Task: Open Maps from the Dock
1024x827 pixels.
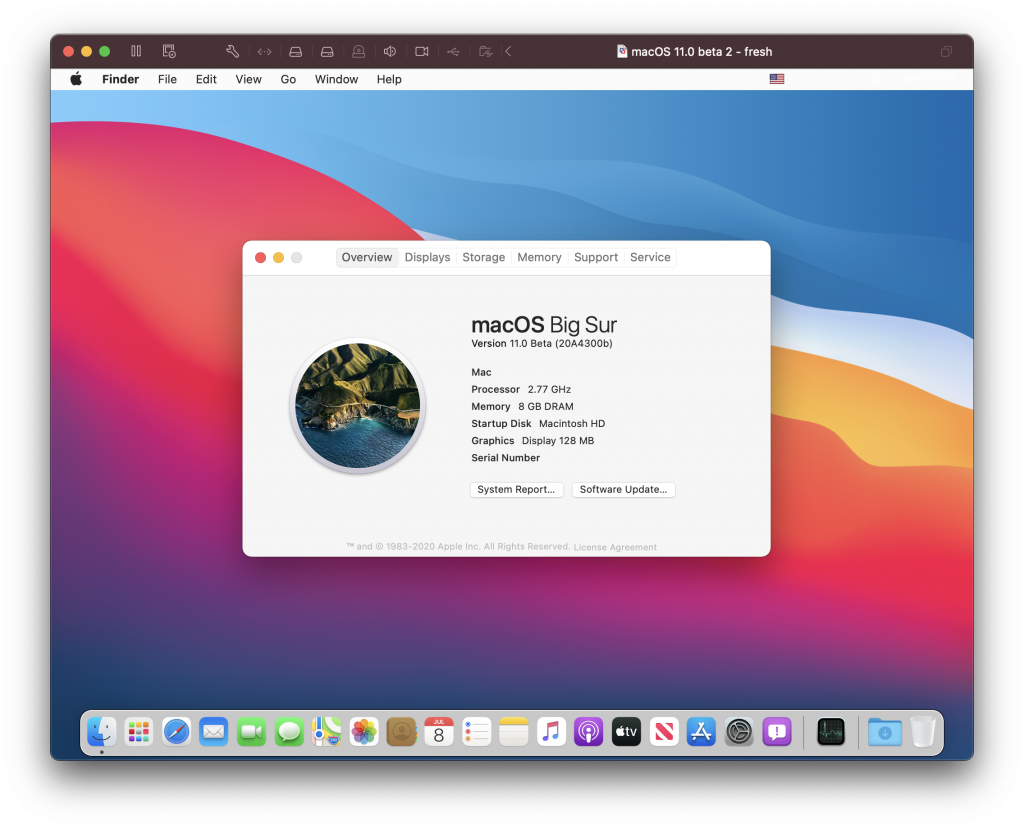Action: click(327, 732)
